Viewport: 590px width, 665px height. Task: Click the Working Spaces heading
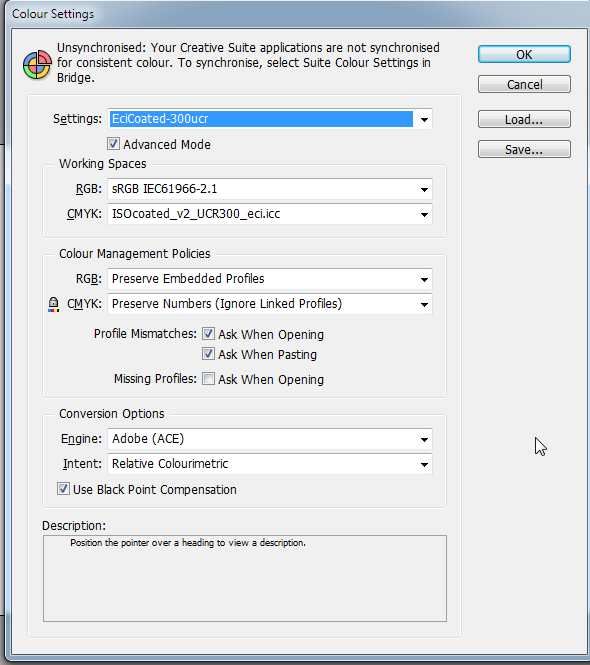click(103, 164)
